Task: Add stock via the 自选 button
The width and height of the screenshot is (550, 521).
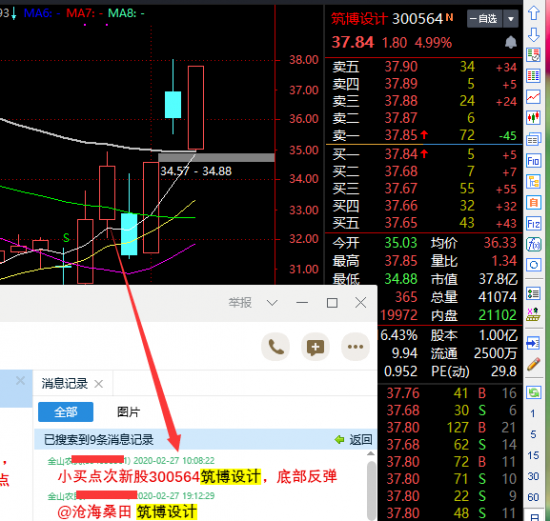Action: pos(484,19)
